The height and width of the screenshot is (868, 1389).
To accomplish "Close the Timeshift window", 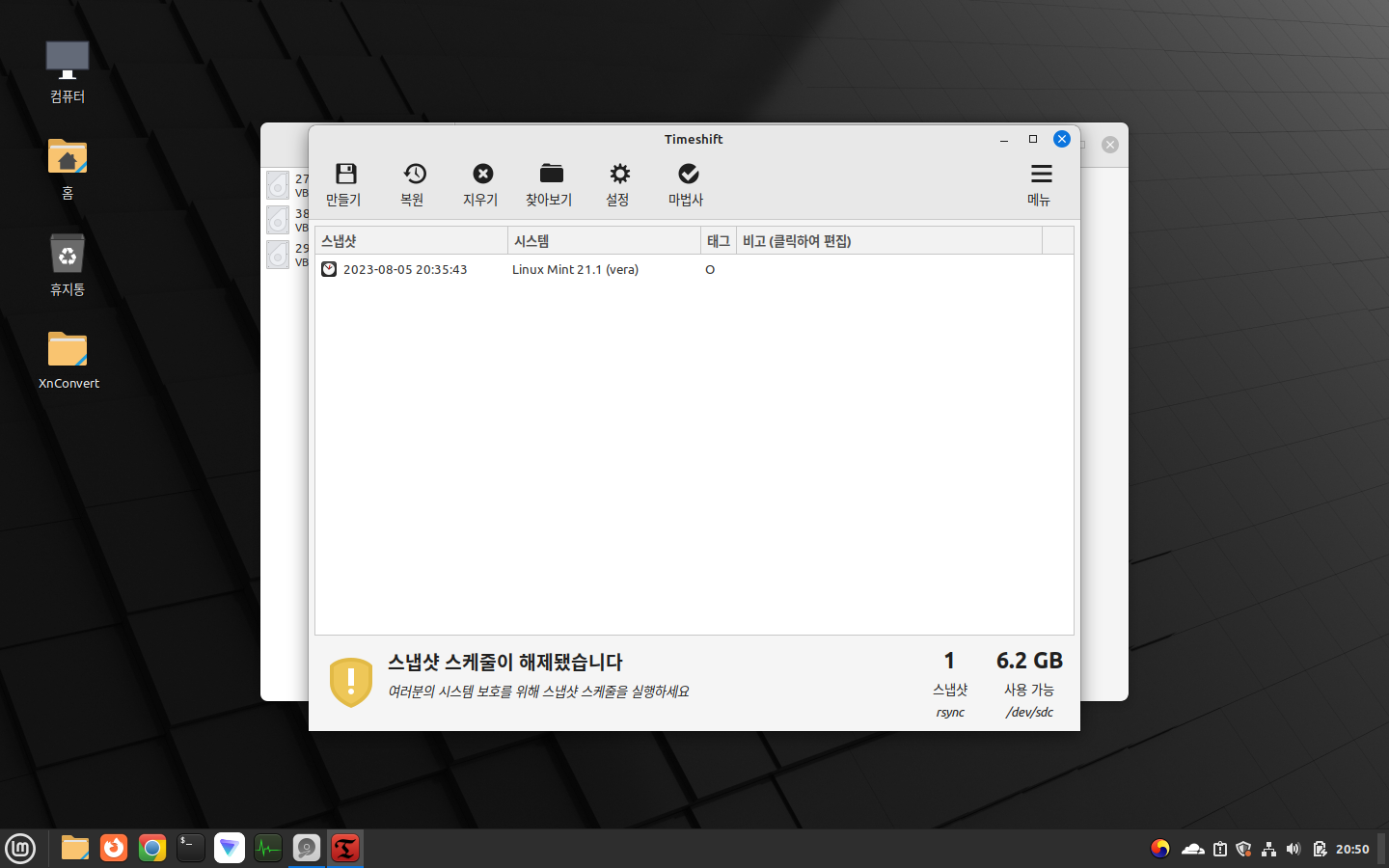I will click(x=1062, y=139).
